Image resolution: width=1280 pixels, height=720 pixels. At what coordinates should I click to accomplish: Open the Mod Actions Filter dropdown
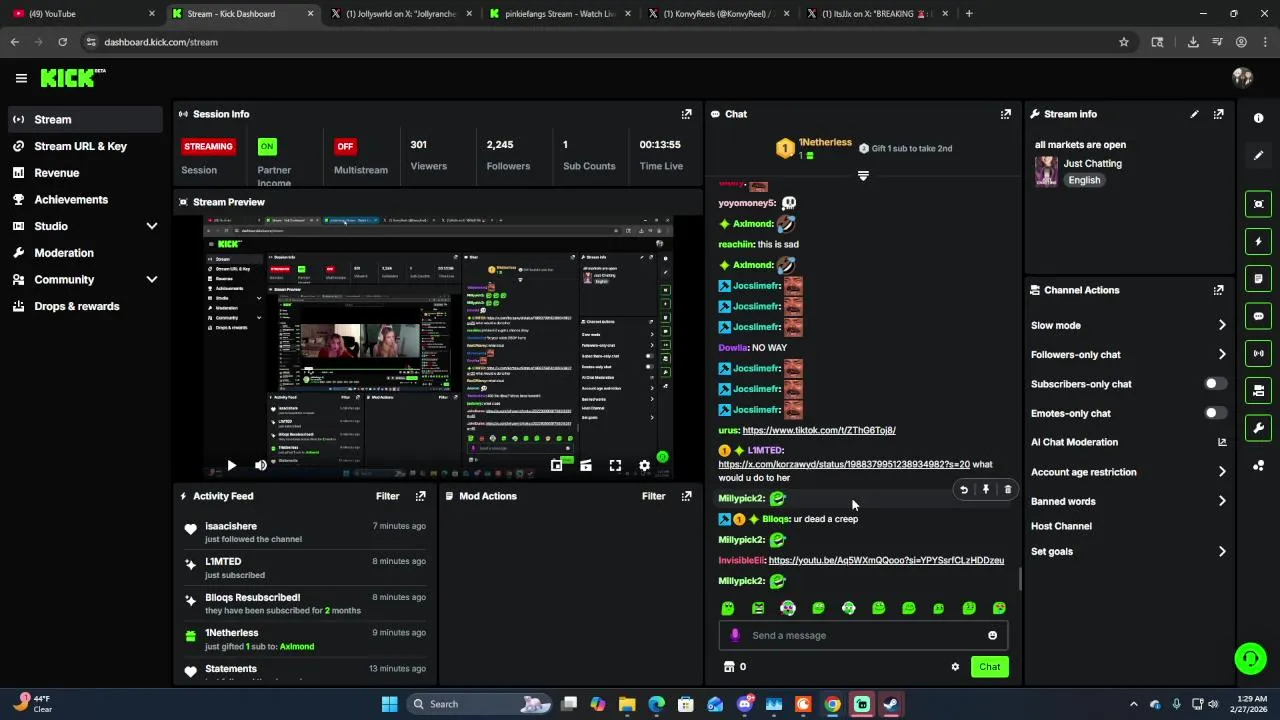point(653,496)
